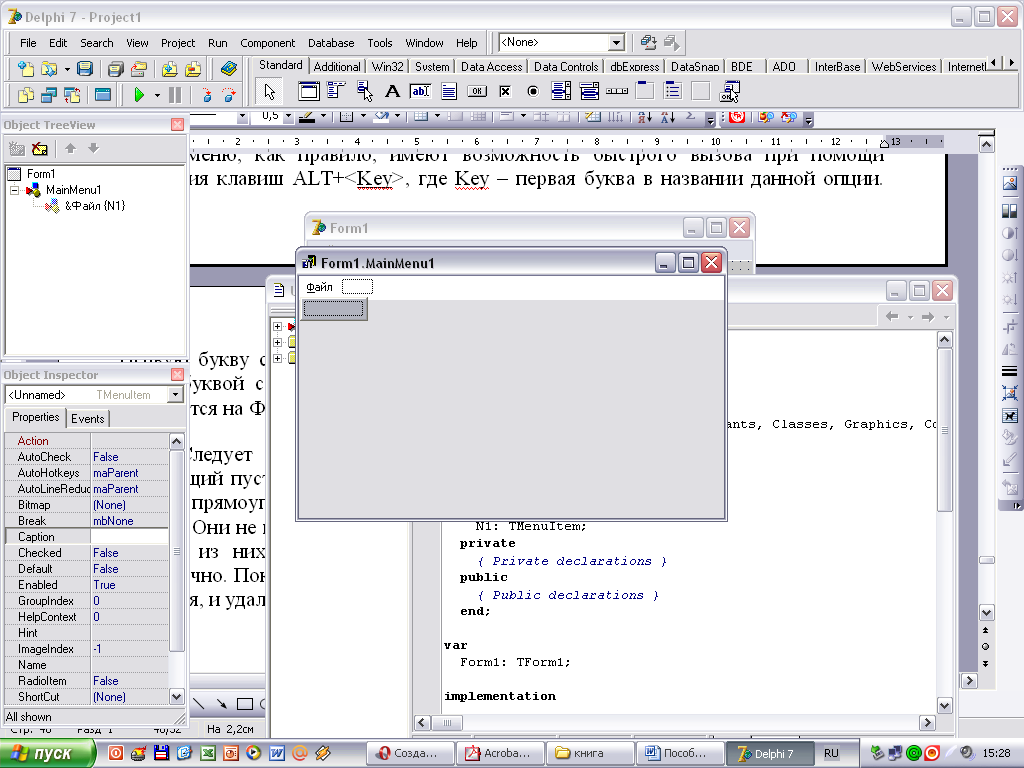The image size is (1024, 768).
Task: Click the Default property False value
Action: pos(129,569)
